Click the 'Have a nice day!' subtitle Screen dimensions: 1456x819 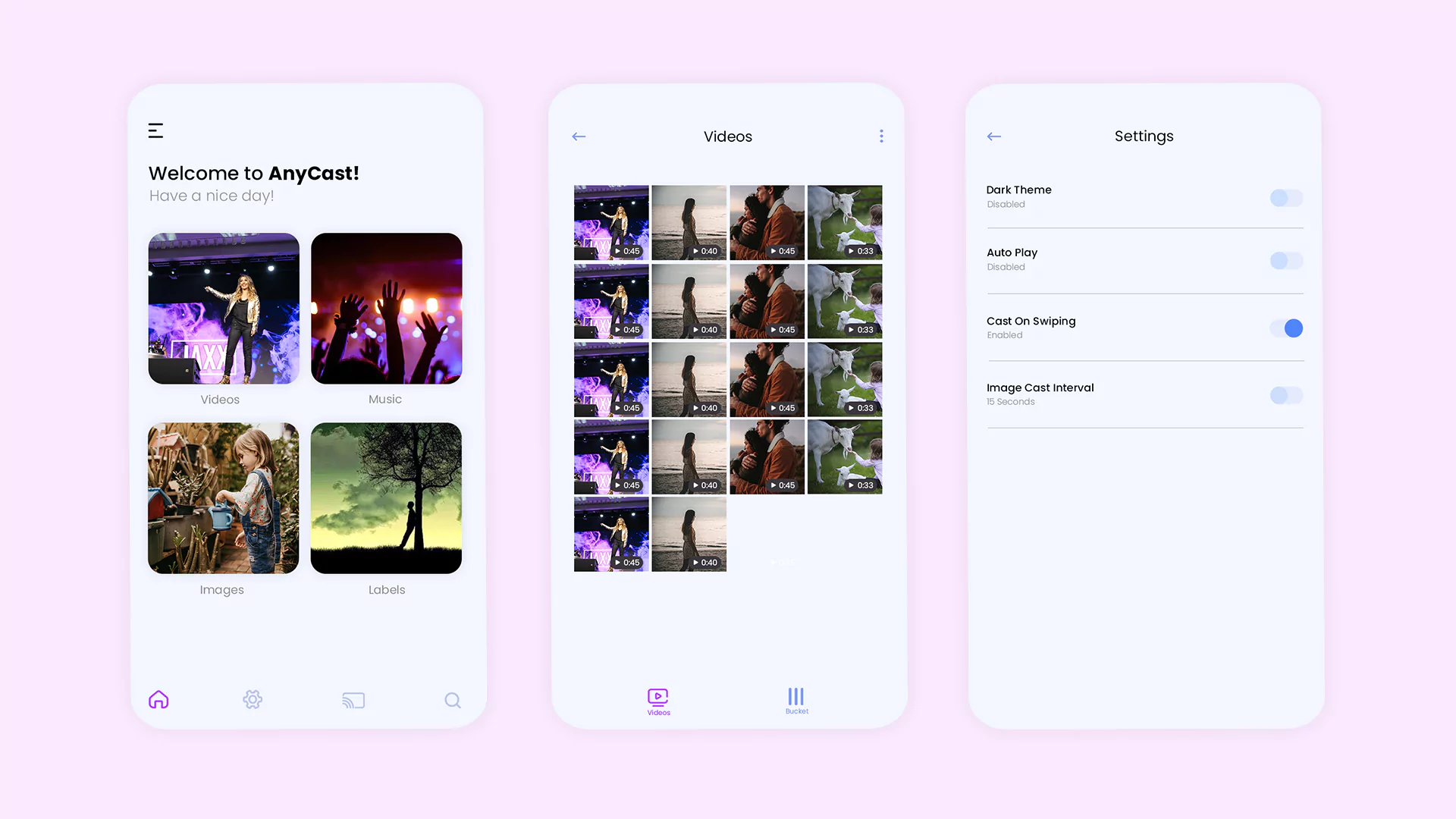212,196
